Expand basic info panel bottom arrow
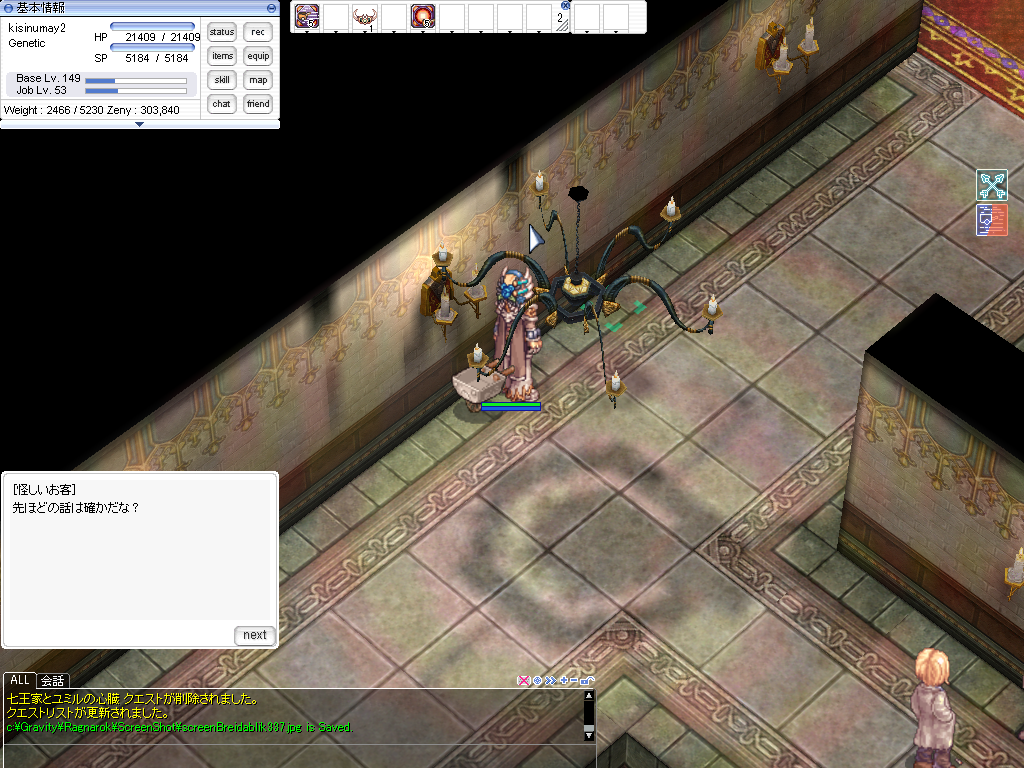The width and height of the screenshot is (1024, 768). coord(139,124)
